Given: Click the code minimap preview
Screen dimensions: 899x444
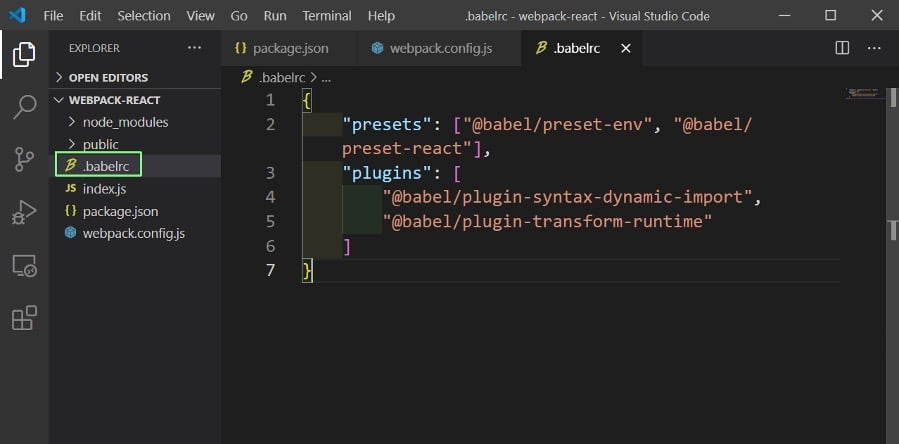Looking at the screenshot, I should click(x=865, y=93).
